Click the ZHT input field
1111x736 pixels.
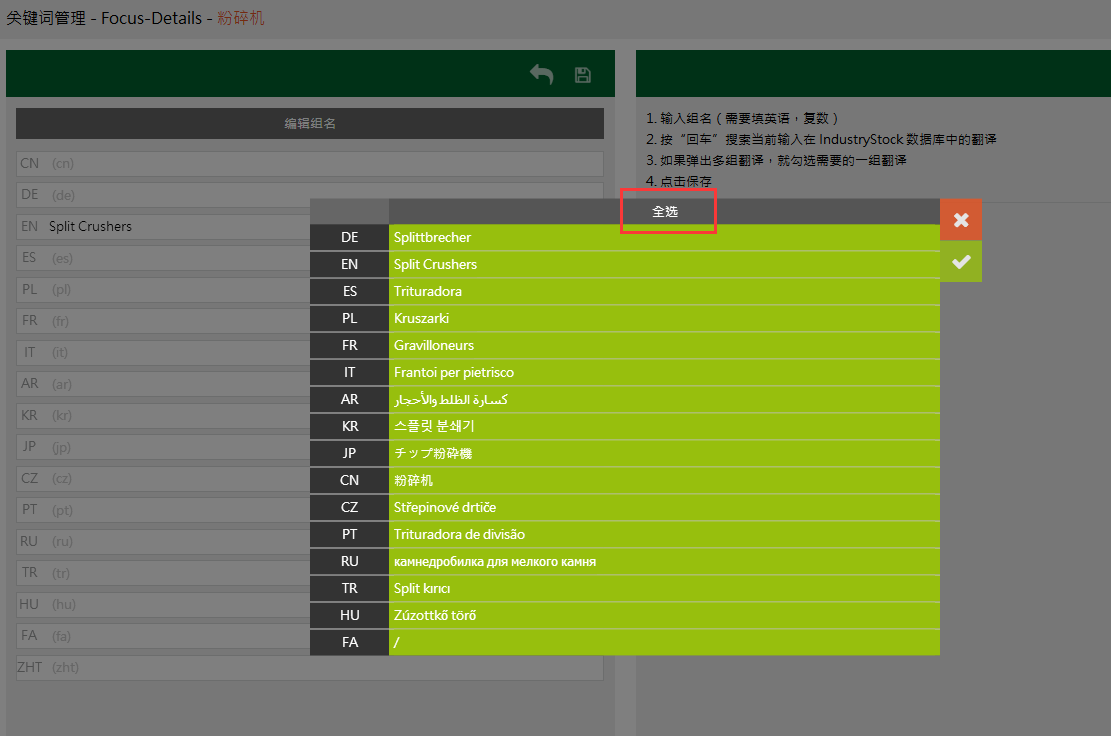coord(310,668)
